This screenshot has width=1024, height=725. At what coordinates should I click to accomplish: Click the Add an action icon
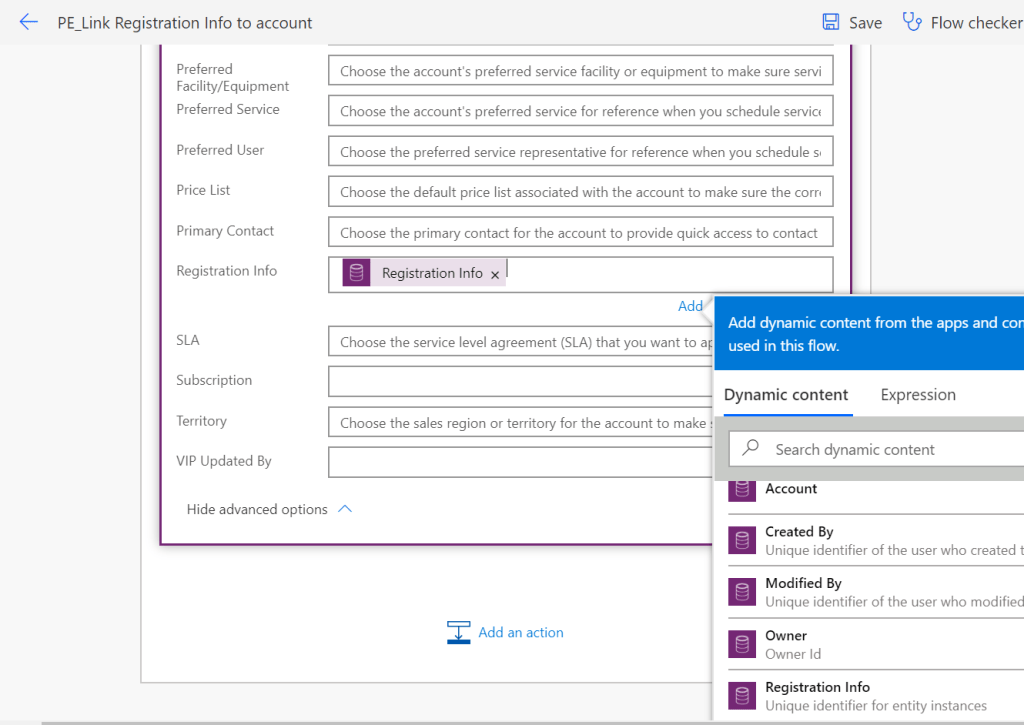(458, 632)
